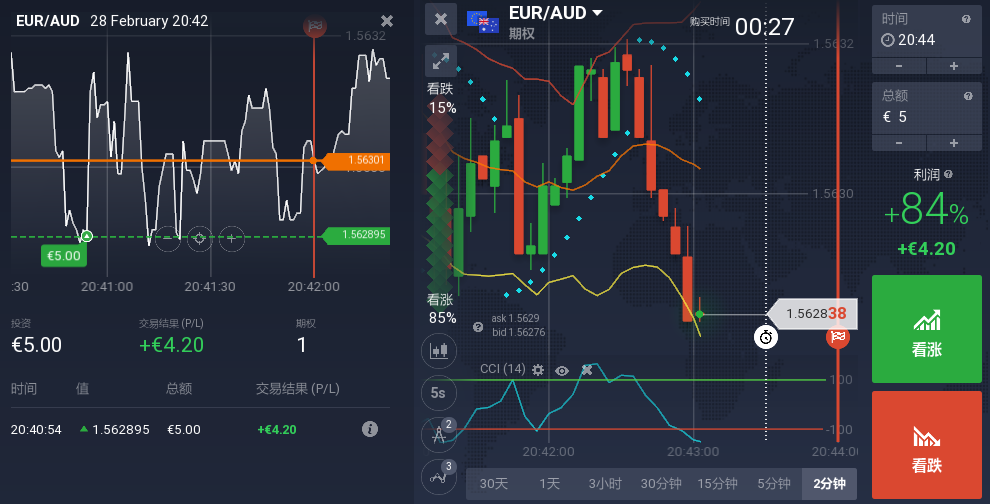Remove the CCI (14) indicator
The width and height of the screenshot is (990, 504).
point(587,370)
